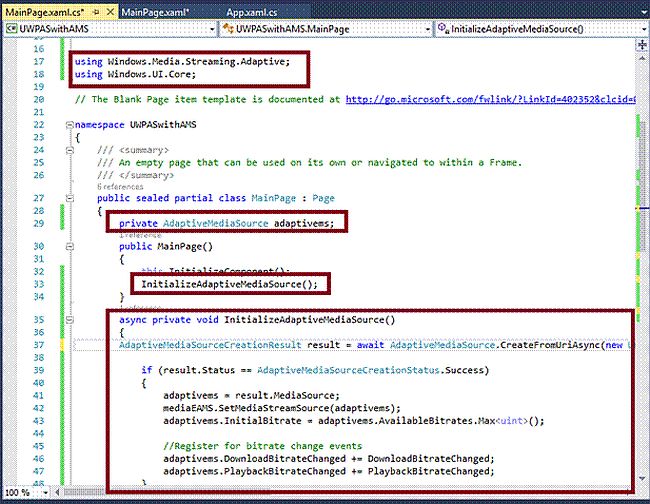Collapse the MainPage() constructor block
The width and height of the screenshot is (650, 504).
coord(70,247)
